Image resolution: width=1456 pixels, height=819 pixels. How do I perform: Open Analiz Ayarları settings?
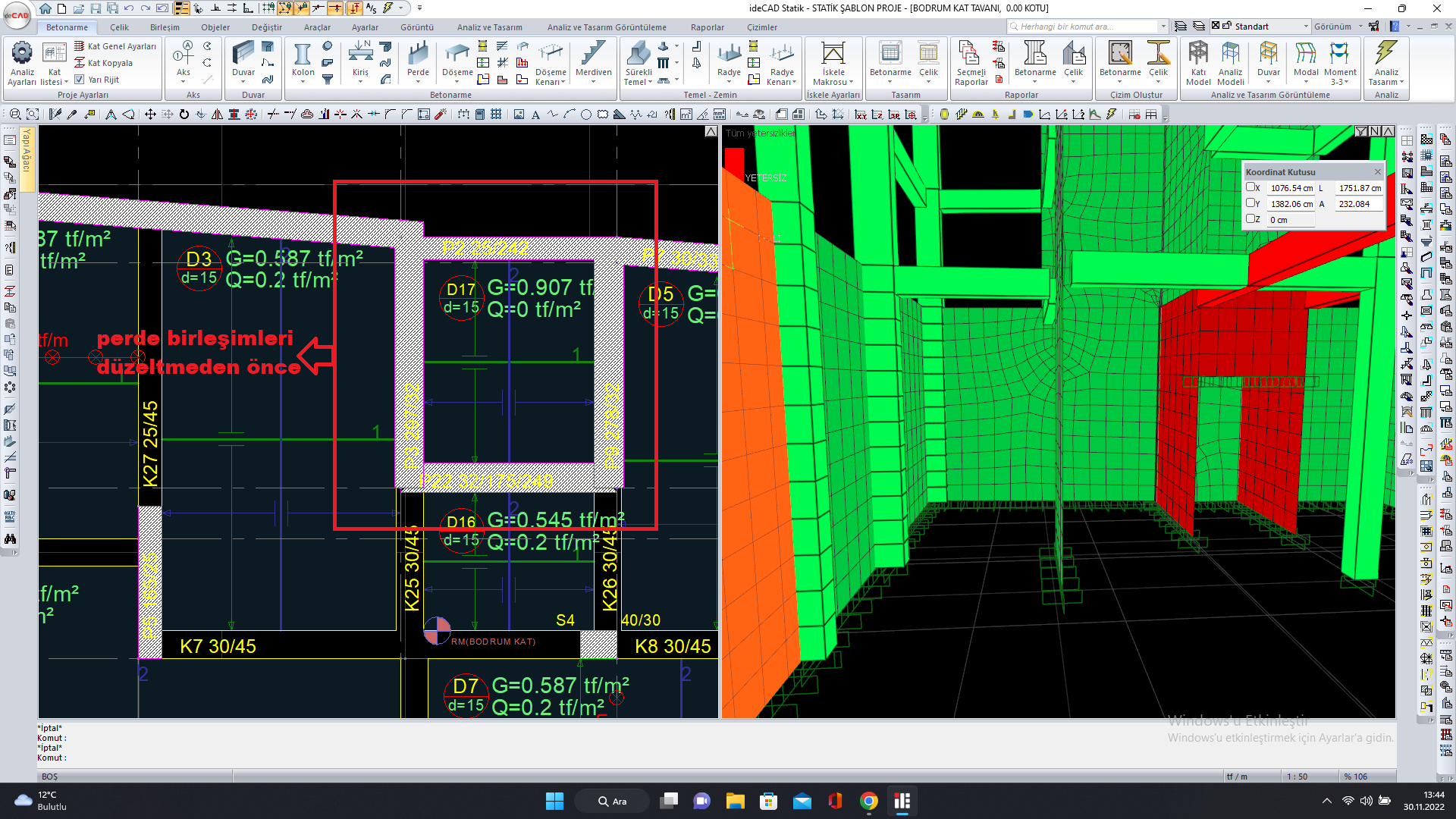[x=22, y=63]
